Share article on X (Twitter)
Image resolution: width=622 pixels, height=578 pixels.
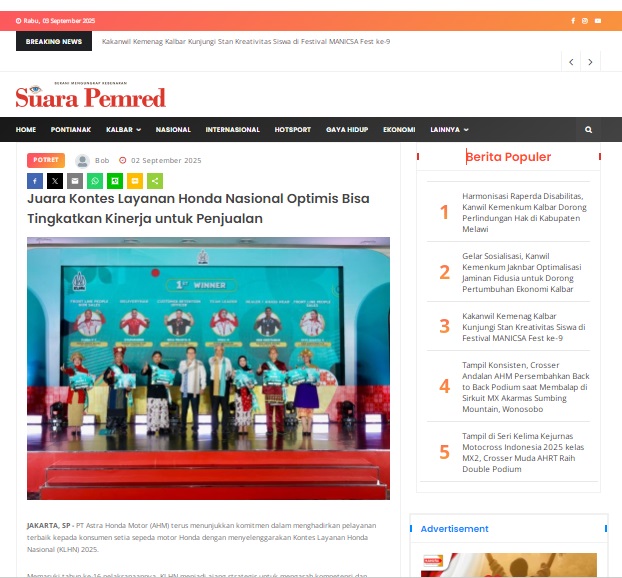55,181
